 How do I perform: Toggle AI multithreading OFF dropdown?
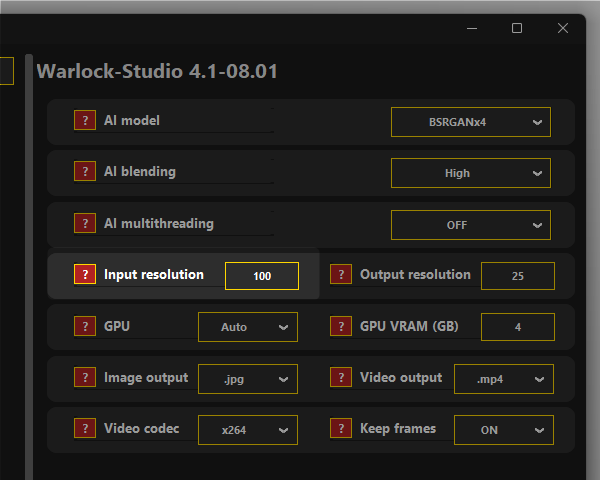470,225
